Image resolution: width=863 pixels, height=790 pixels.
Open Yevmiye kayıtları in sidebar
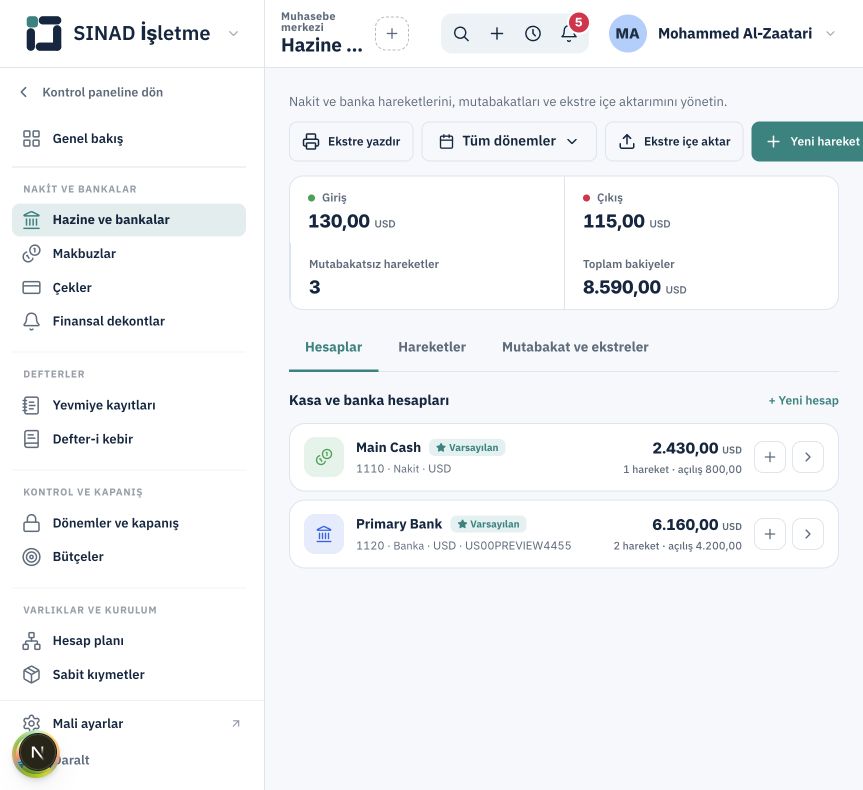point(129,405)
